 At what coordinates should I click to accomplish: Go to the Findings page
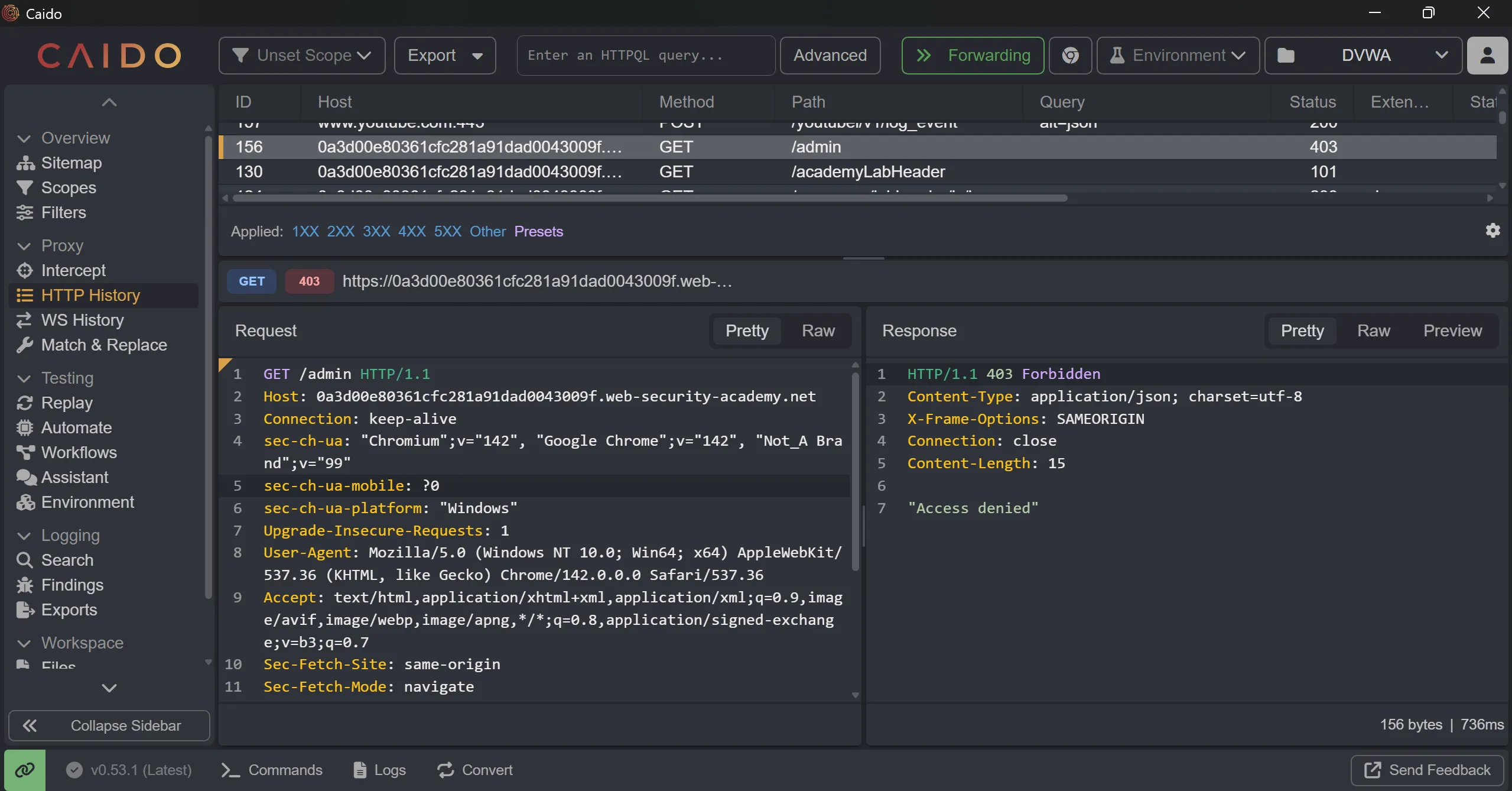point(72,585)
